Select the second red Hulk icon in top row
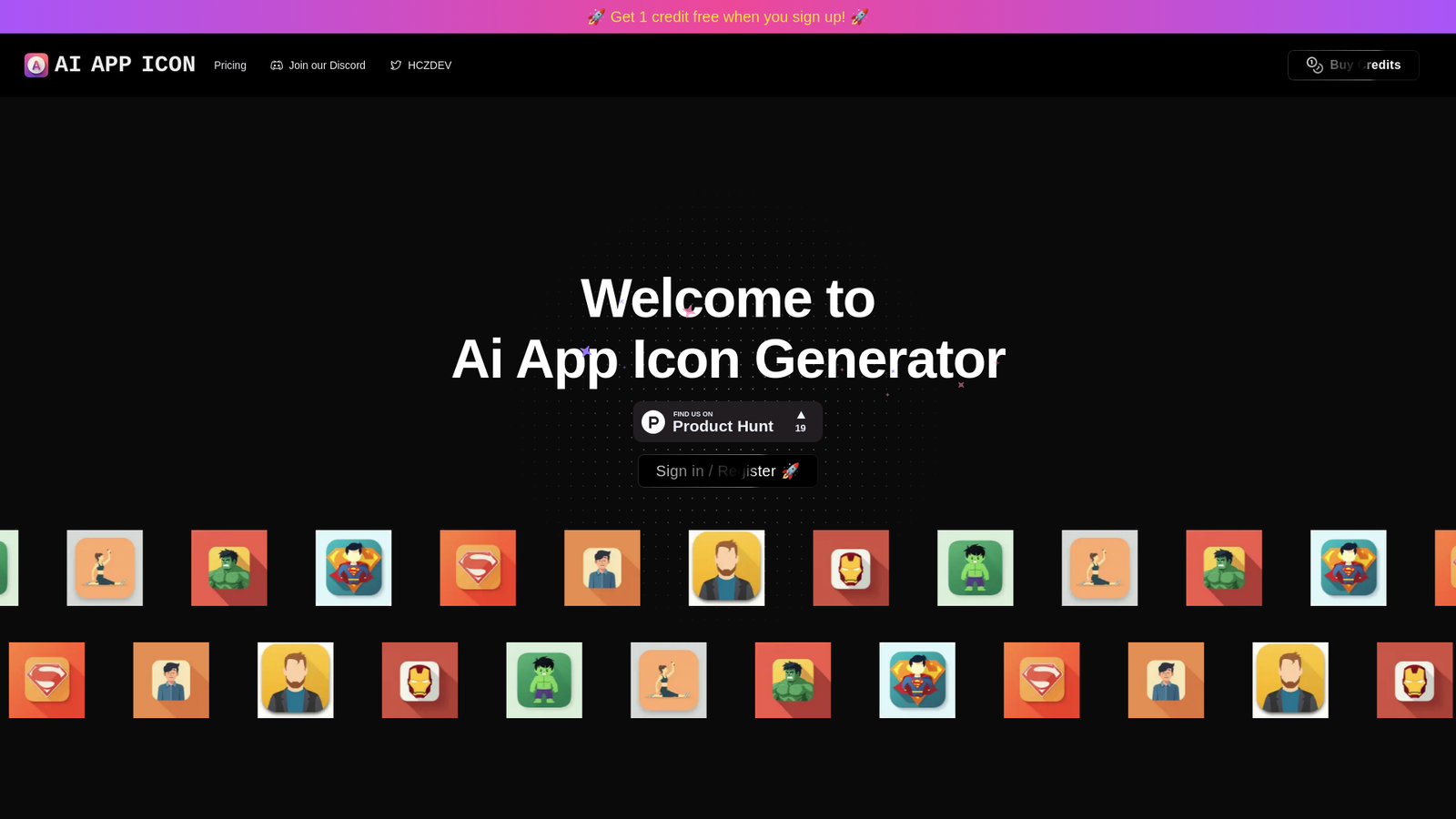Screen dimensions: 1456x819 [1224, 568]
